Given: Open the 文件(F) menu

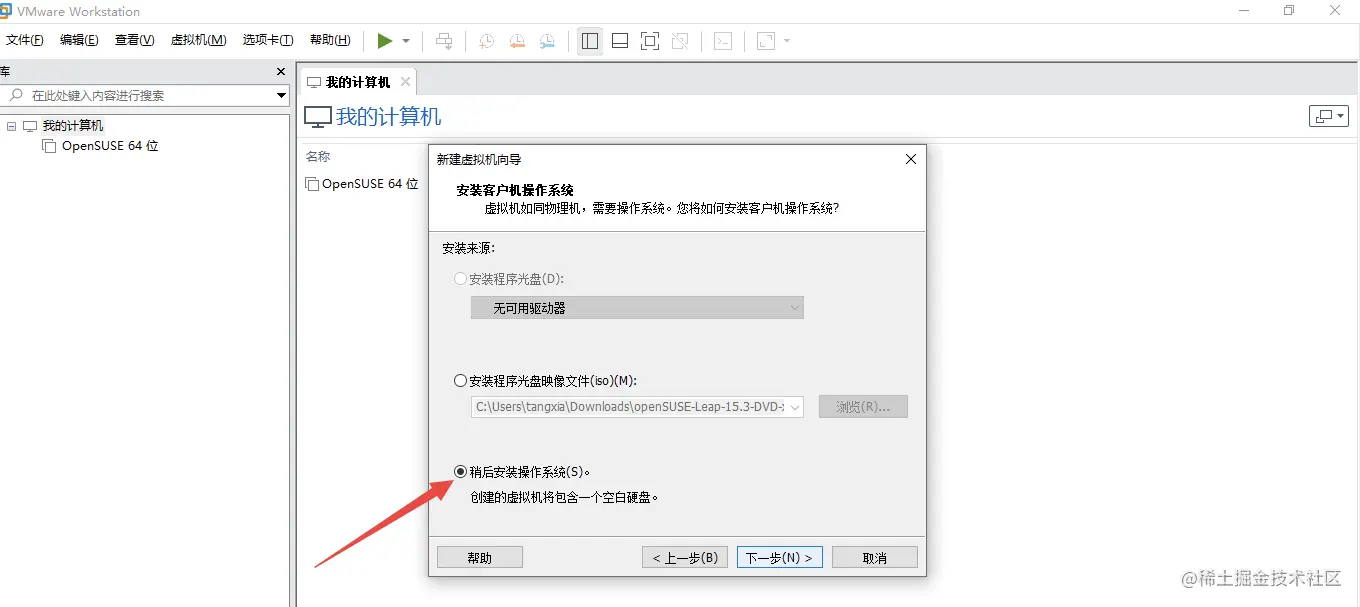Looking at the screenshot, I should [x=25, y=40].
